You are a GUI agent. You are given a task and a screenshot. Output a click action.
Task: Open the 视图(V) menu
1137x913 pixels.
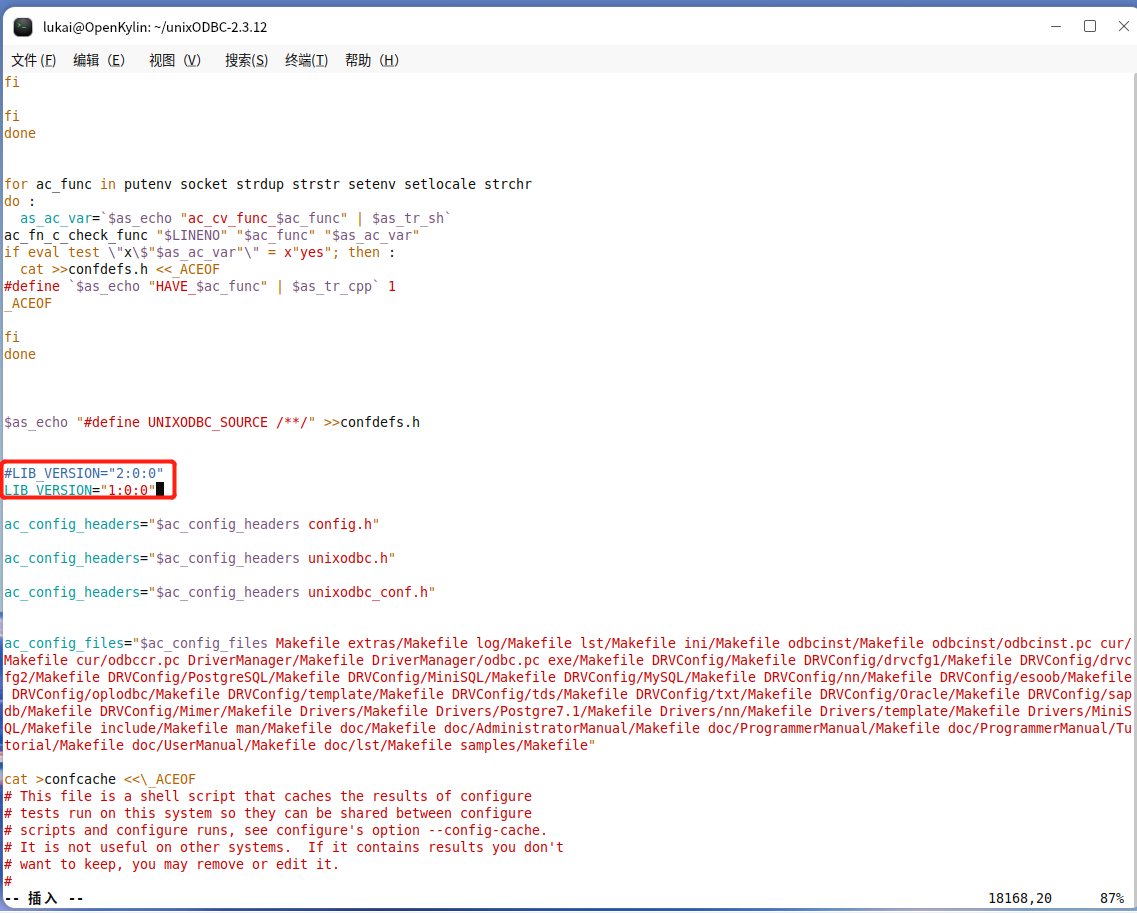pos(175,60)
